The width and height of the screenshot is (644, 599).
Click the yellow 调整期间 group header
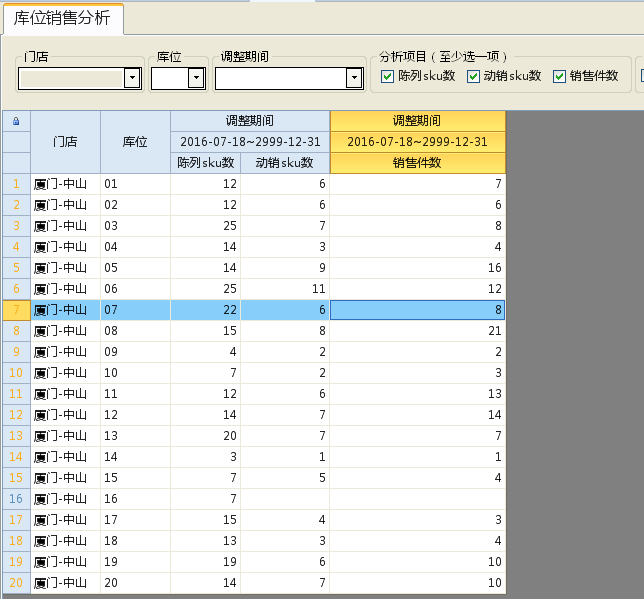418,121
